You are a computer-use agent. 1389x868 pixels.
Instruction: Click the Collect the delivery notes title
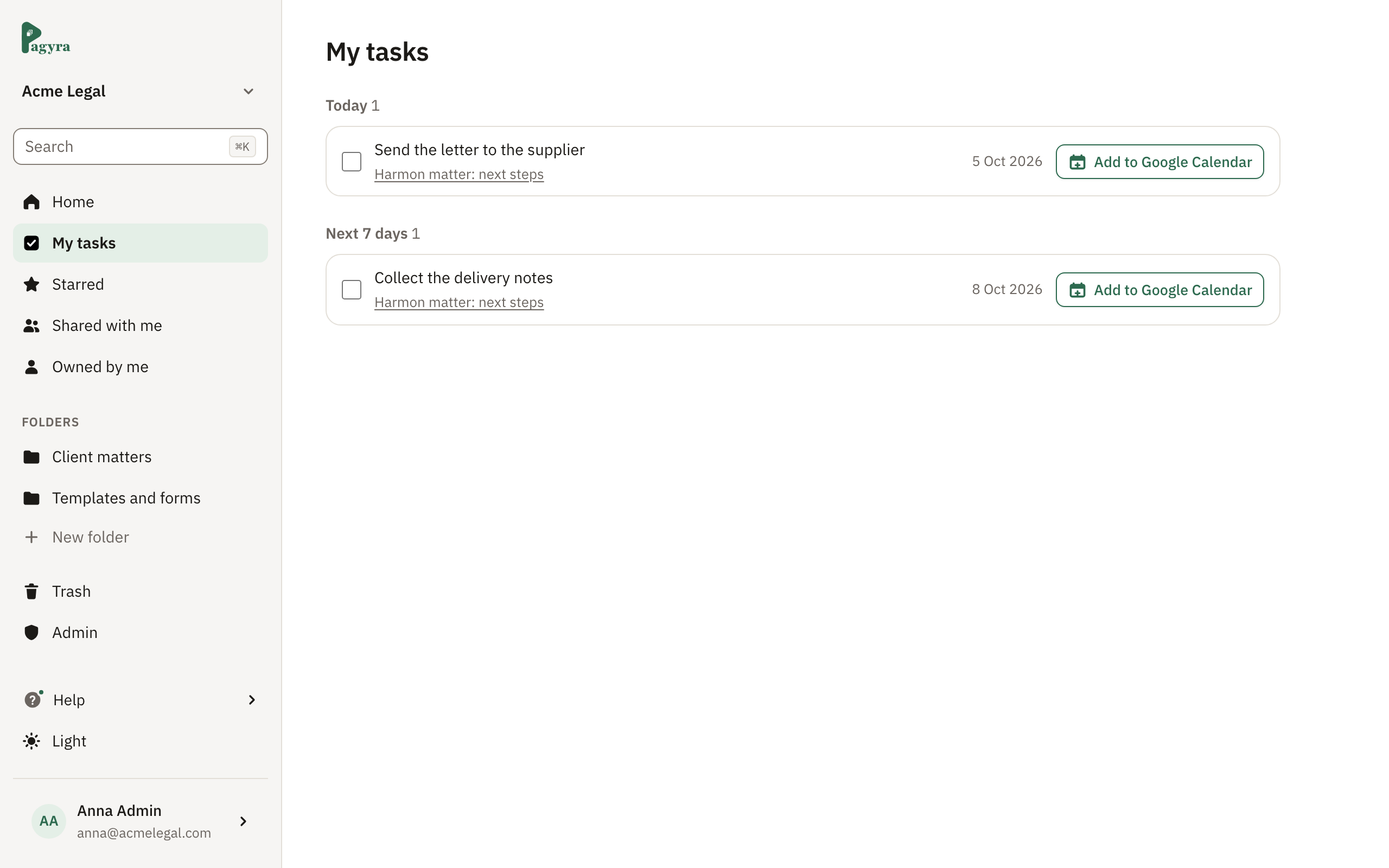pyautogui.click(x=463, y=278)
